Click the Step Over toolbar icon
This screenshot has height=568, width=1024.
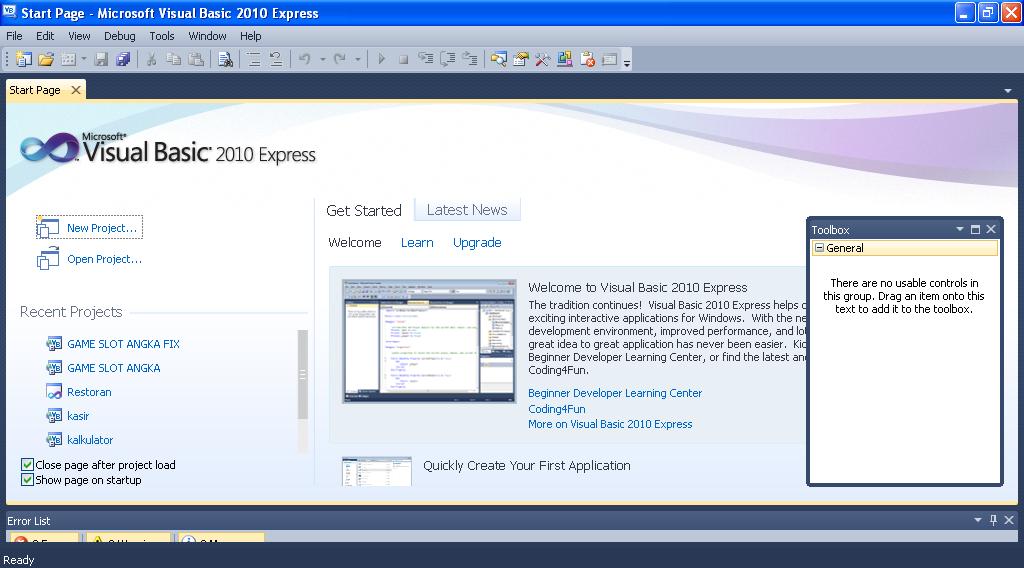(x=448, y=59)
